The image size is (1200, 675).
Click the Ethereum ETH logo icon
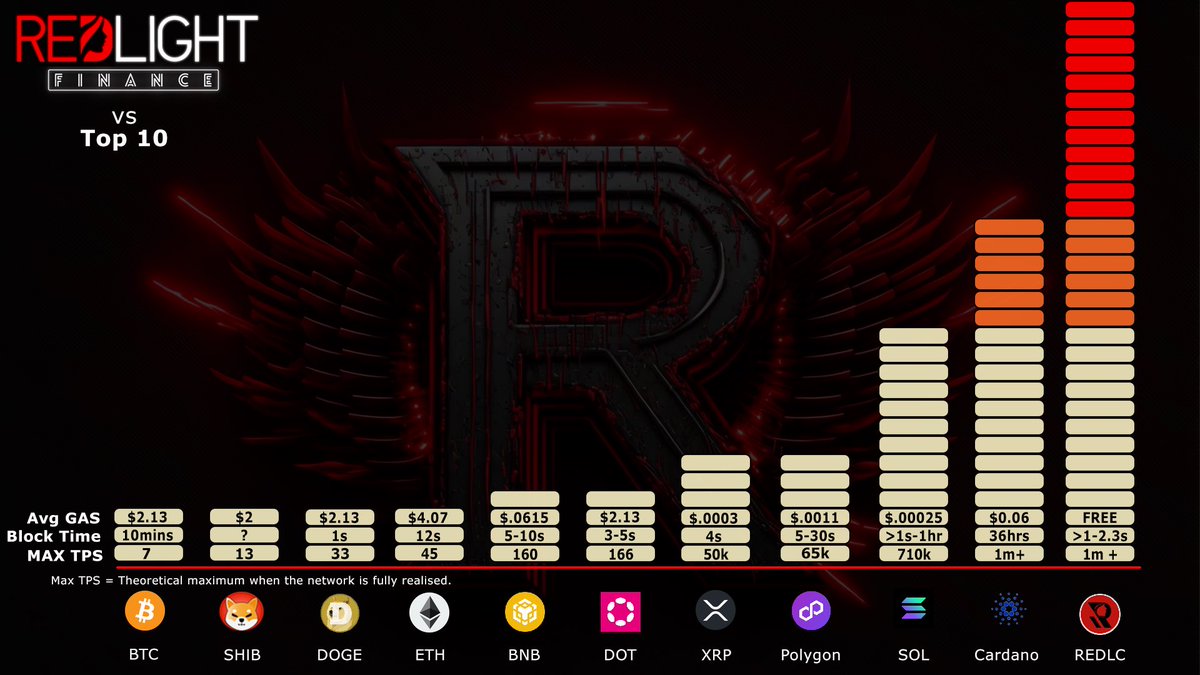(x=429, y=611)
